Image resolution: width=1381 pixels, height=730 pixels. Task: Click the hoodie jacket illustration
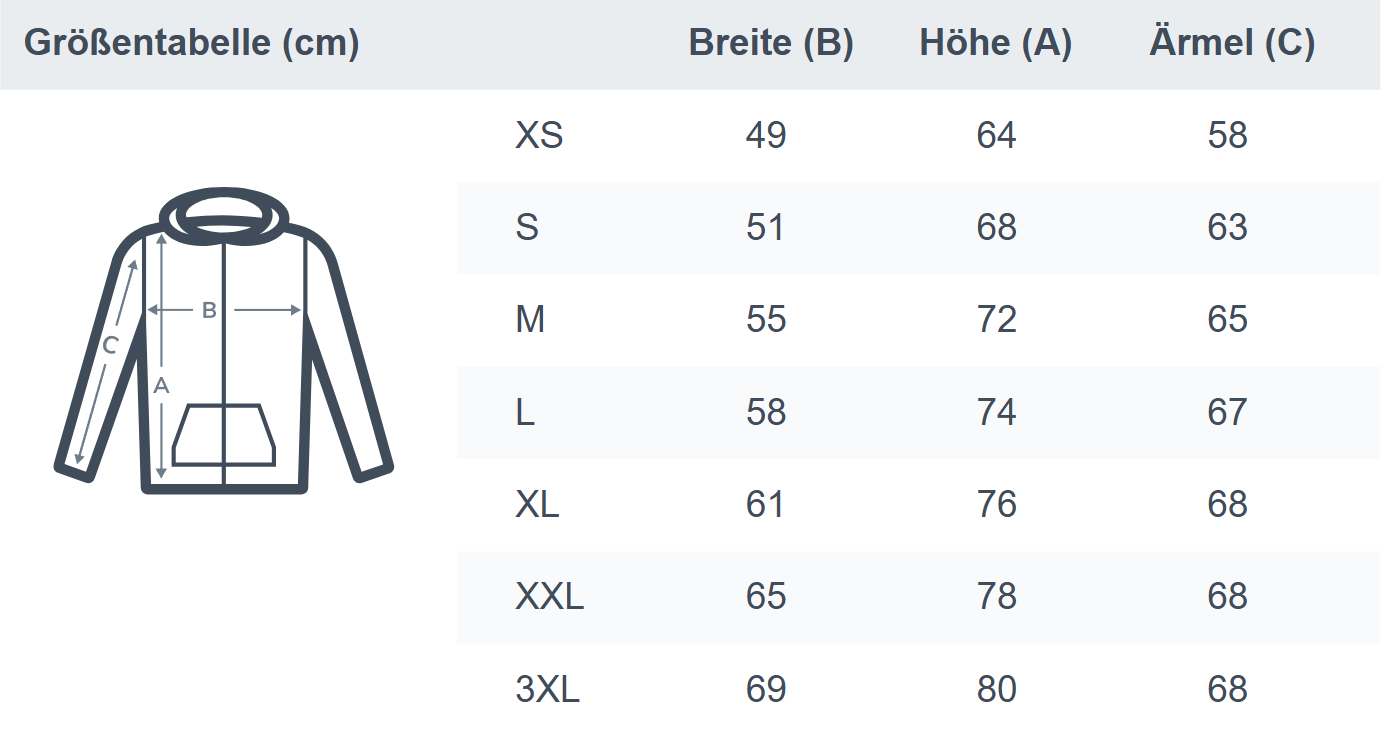pyautogui.click(x=223, y=340)
